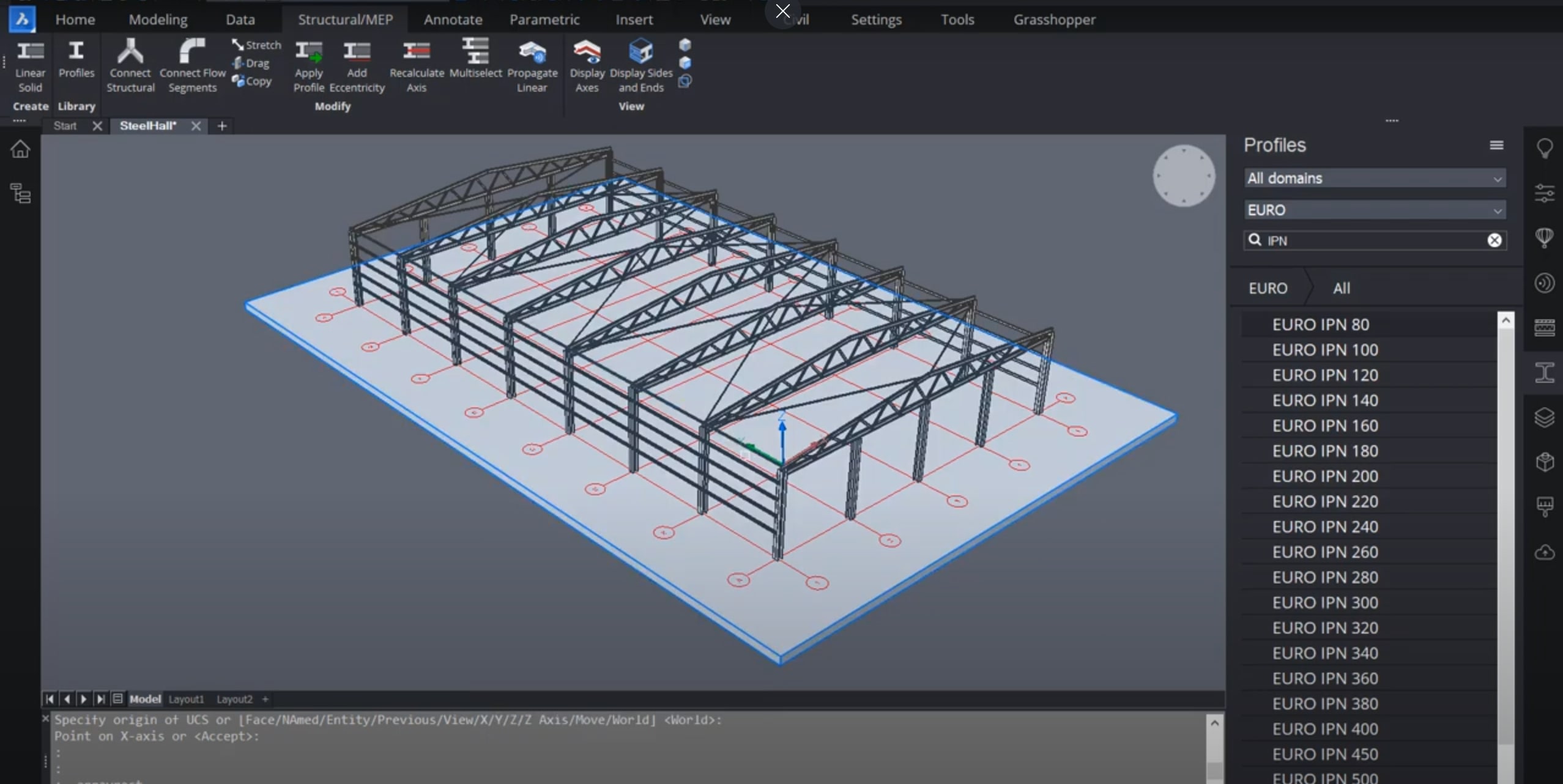Click the Propagate Linear icon
The image size is (1563, 784).
pyautogui.click(x=532, y=65)
